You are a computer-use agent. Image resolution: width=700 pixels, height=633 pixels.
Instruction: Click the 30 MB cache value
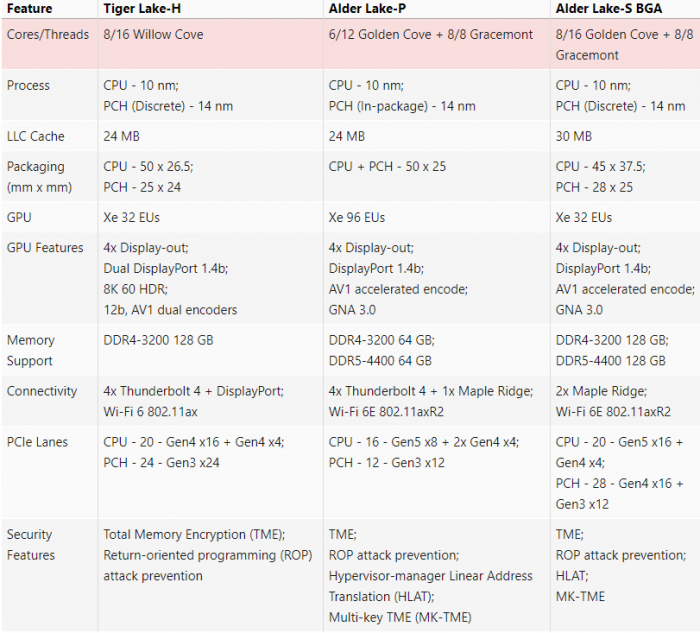point(574,137)
